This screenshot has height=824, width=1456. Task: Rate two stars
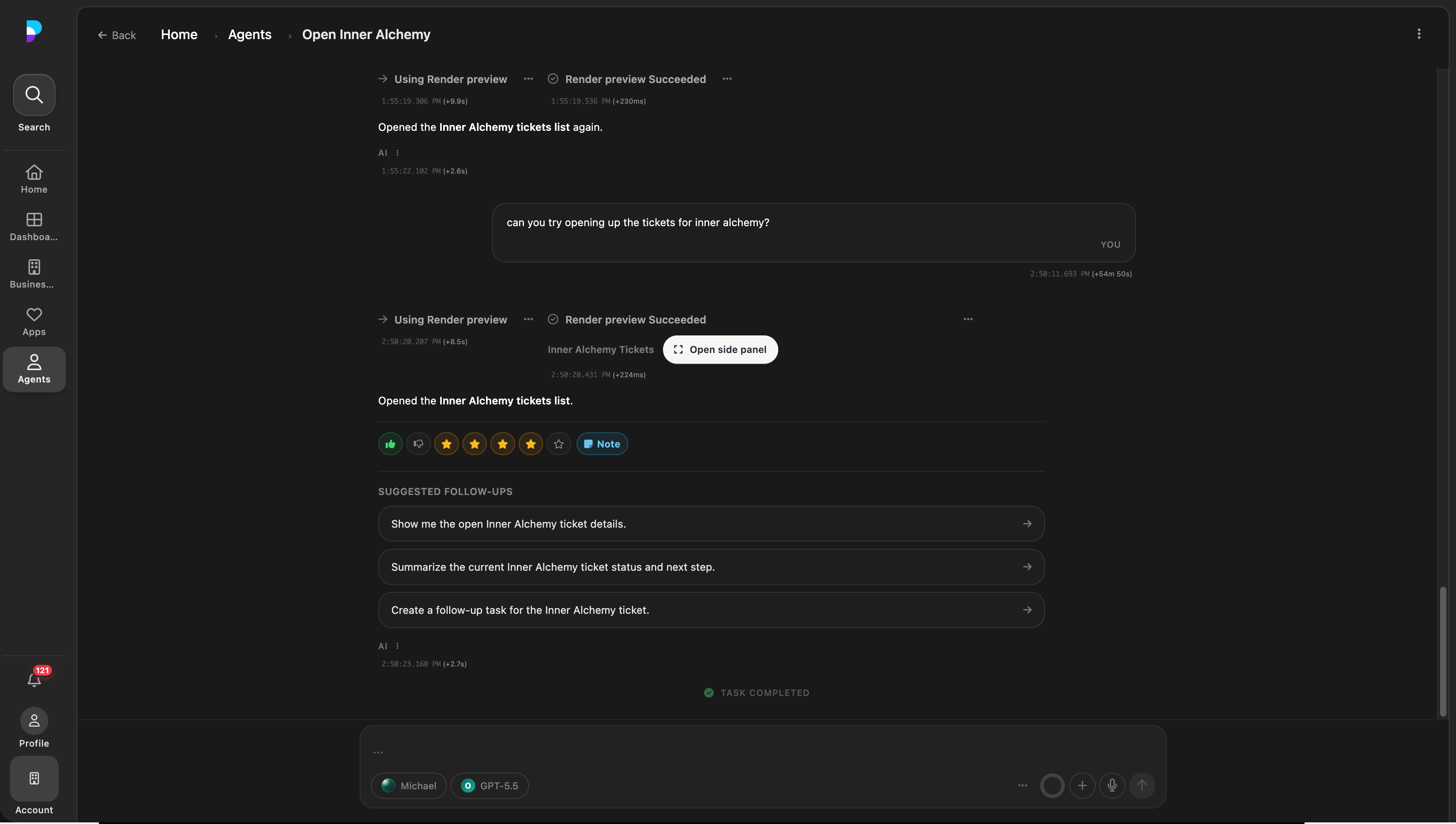click(474, 444)
